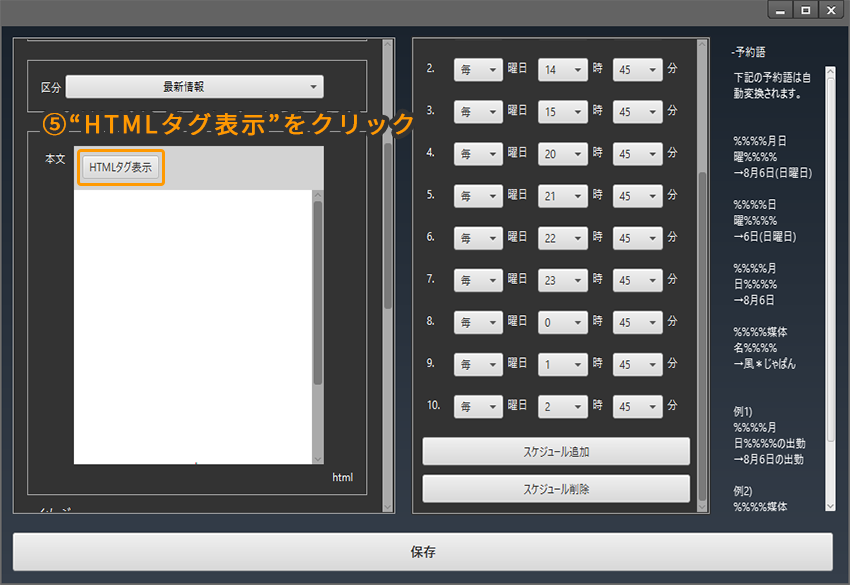Click the left panel scrollbar up arrow
Image resolution: width=850 pixels, height=585 pixels.
388,44
